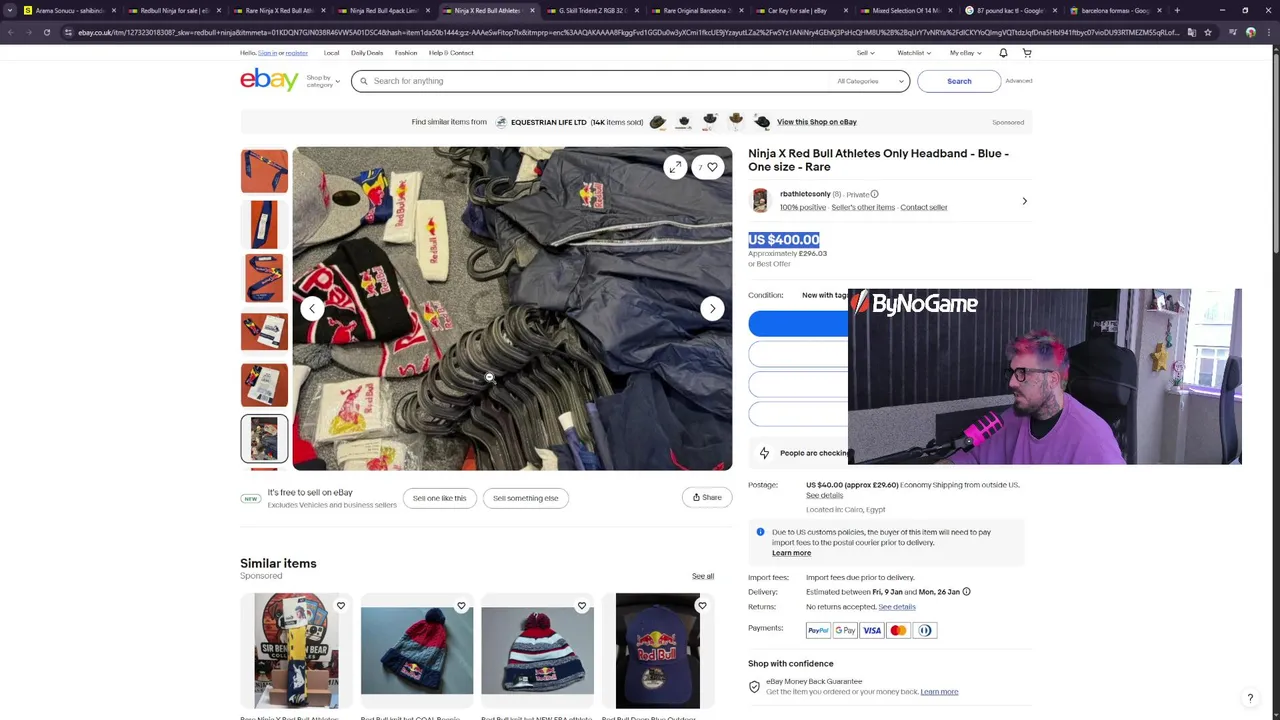Click the help question mark icon

pos(1250,699)
